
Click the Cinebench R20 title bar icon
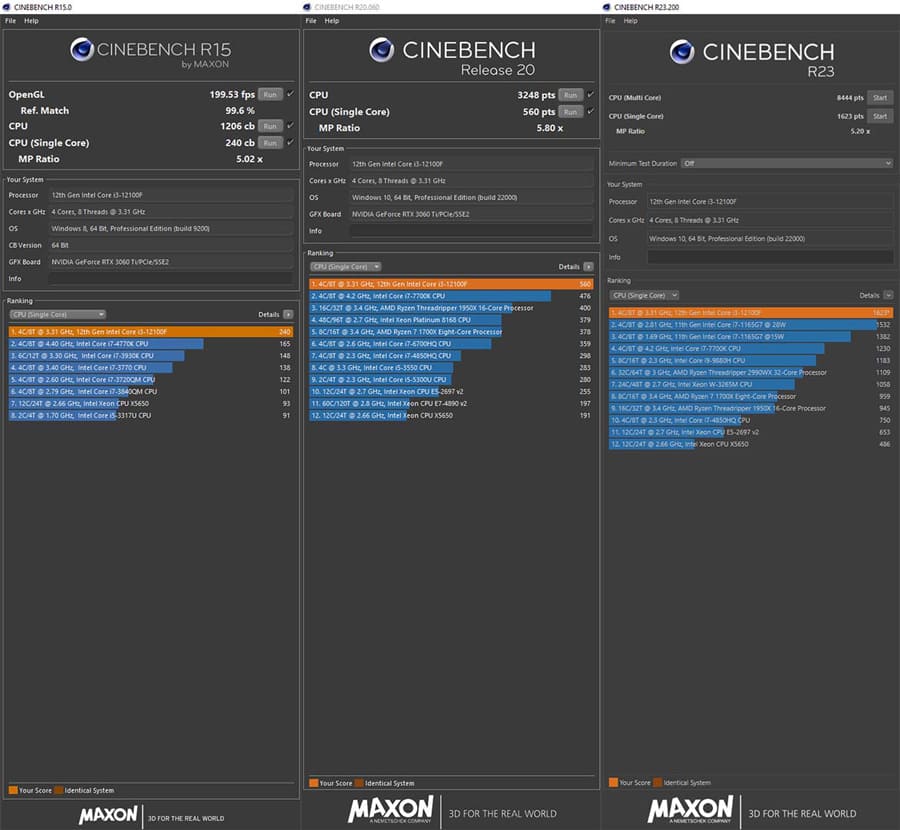(307, 7)
